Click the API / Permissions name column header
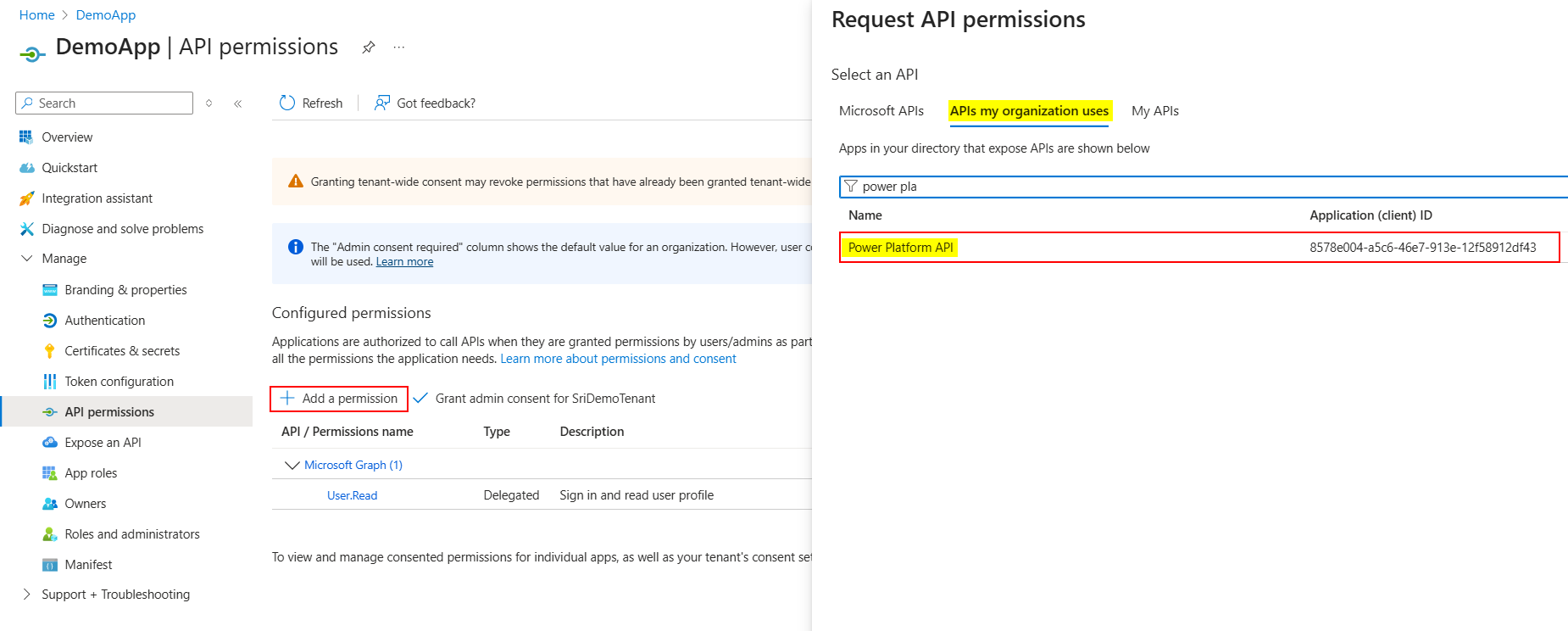Viewport: 1568px width, 631px height. pos(348,432)
